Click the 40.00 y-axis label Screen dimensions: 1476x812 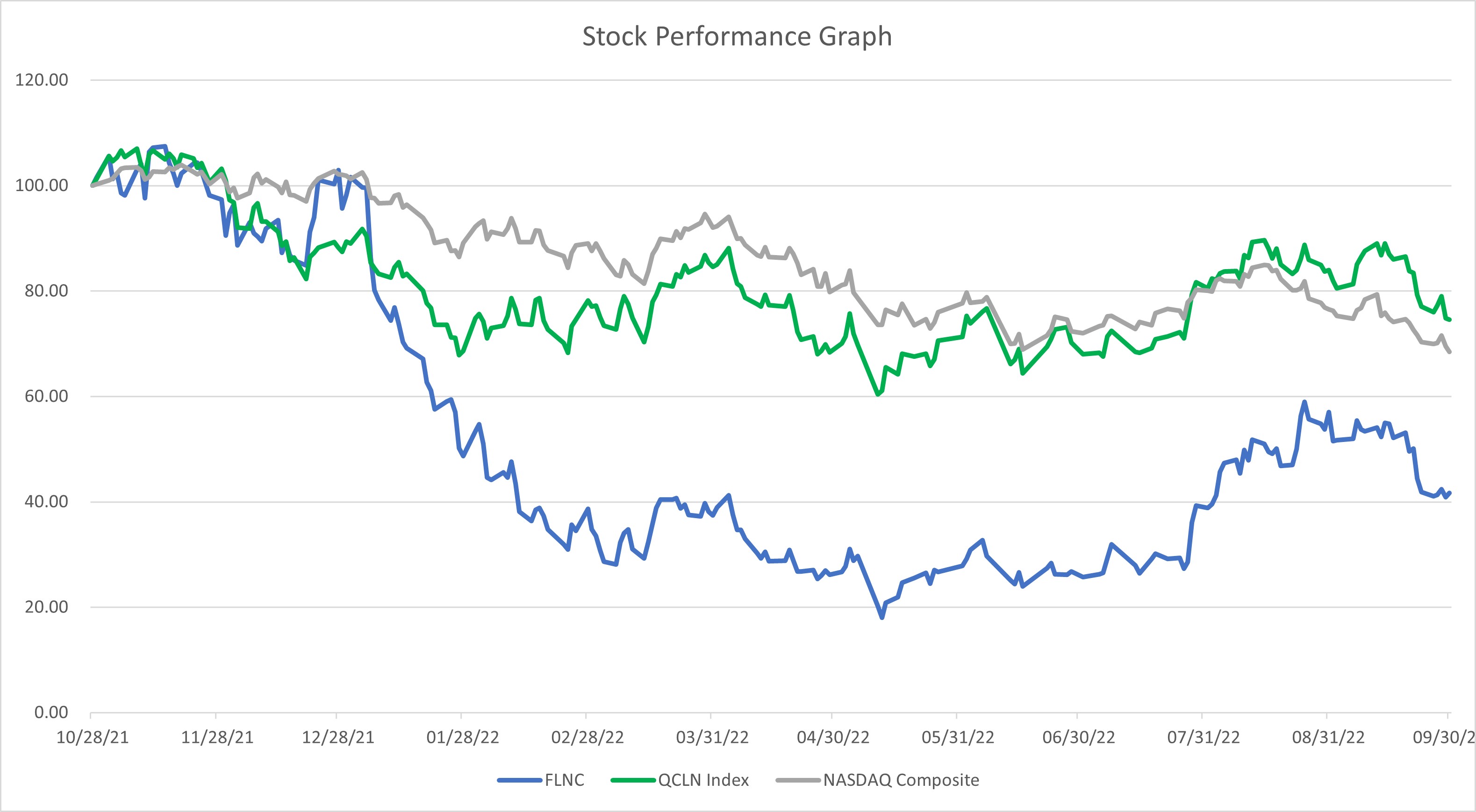coord(46,501)
